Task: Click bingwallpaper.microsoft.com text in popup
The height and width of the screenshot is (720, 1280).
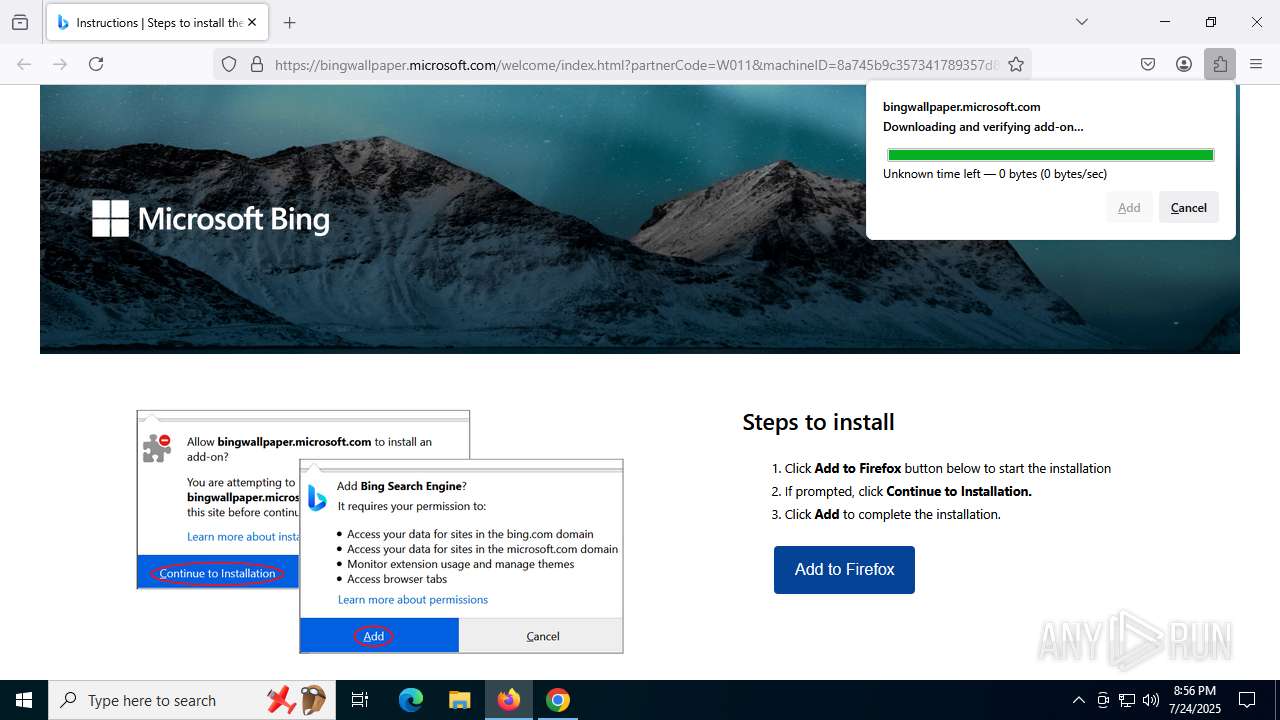Action: click(x=961, y=107)
